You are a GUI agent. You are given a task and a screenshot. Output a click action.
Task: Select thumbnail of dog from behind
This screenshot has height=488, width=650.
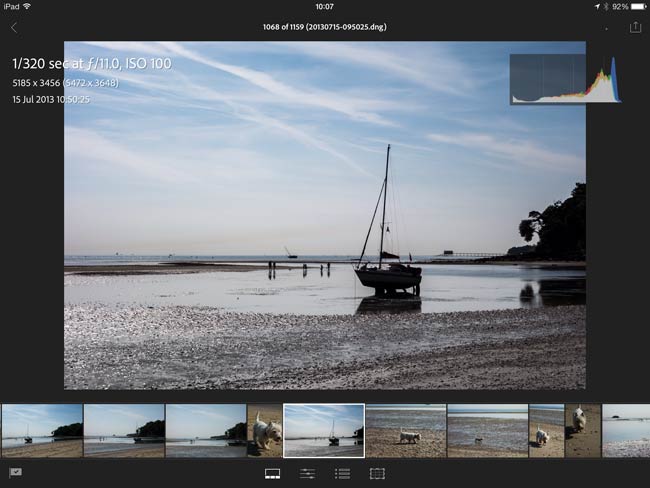point(583,431)
